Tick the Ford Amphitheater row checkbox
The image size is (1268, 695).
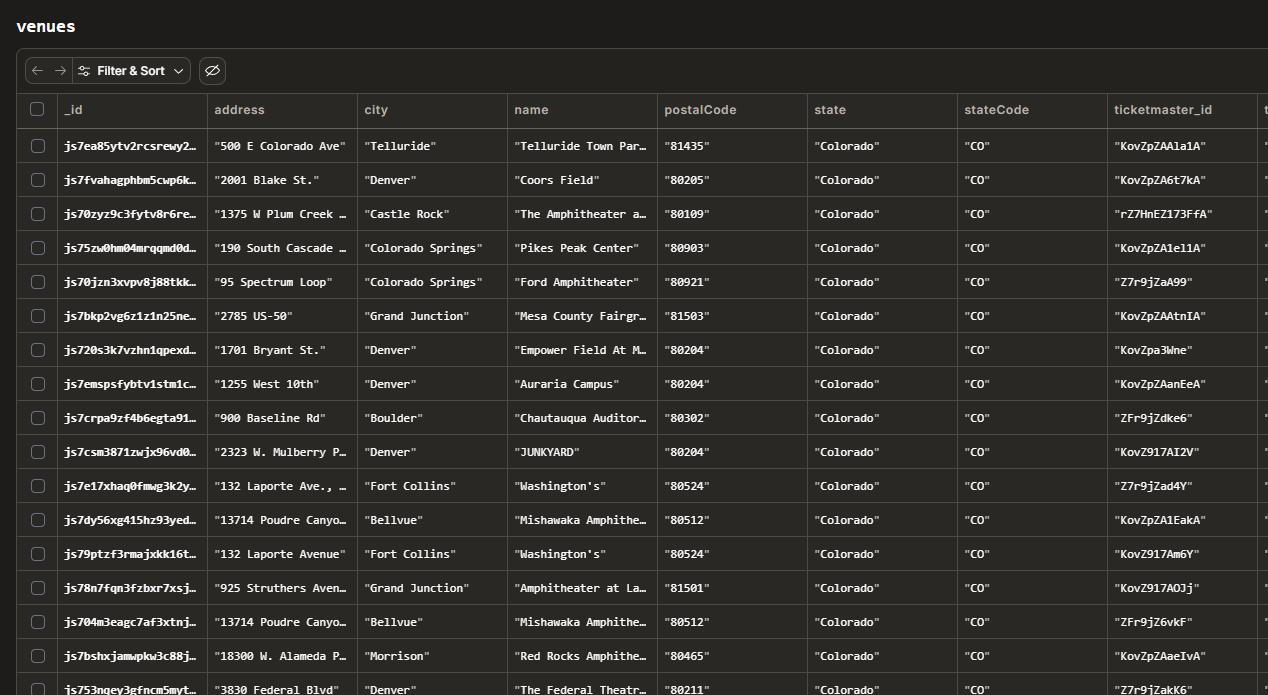click(38, 282)
